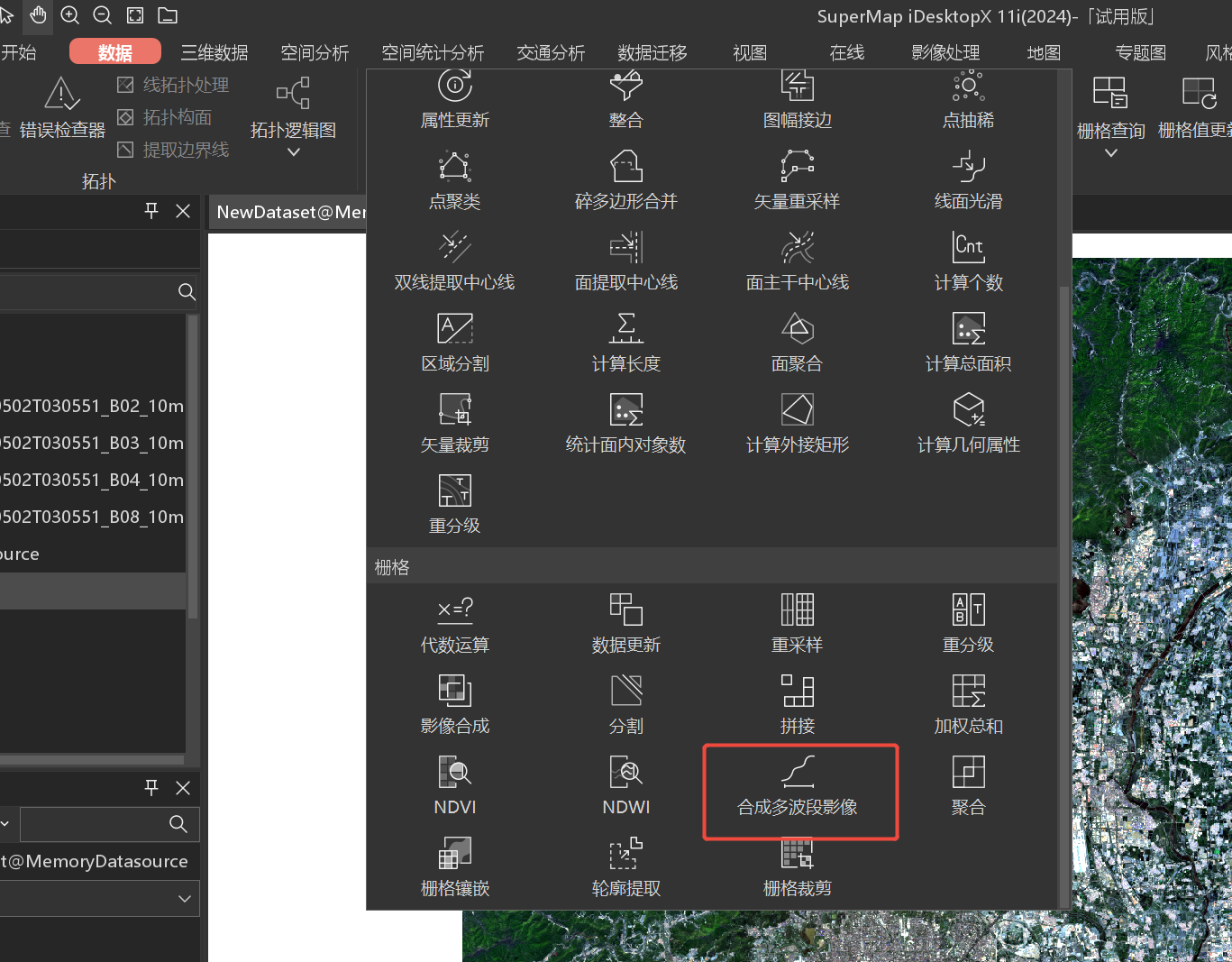
Task: Click the layer manager search field
Action: tap(109, 824)
